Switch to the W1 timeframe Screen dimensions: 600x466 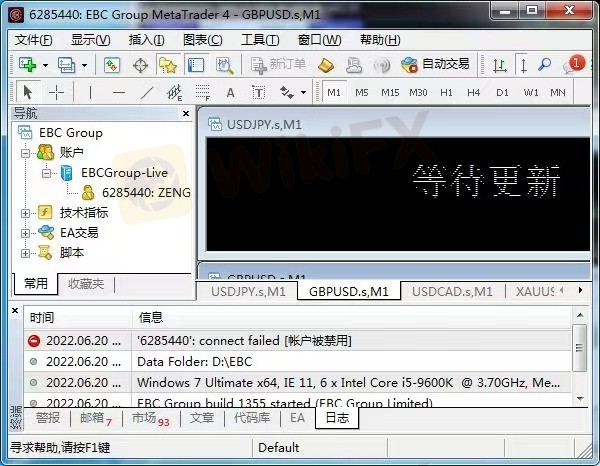(531, 93)
